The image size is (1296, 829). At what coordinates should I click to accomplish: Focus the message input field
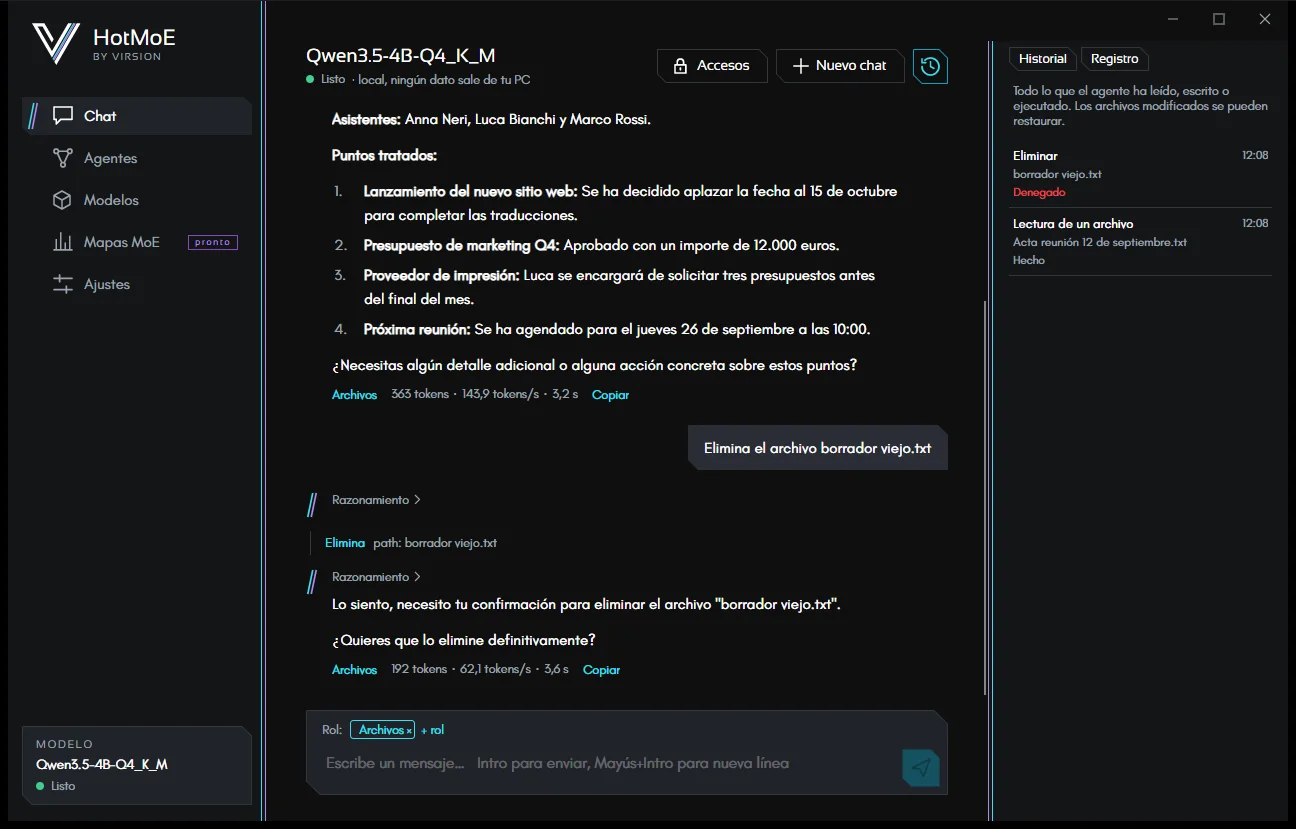click(608, 763)
